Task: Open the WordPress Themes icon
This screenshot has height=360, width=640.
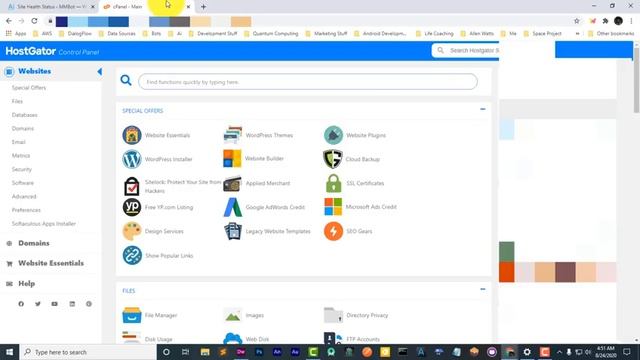Action: [233, 135]
